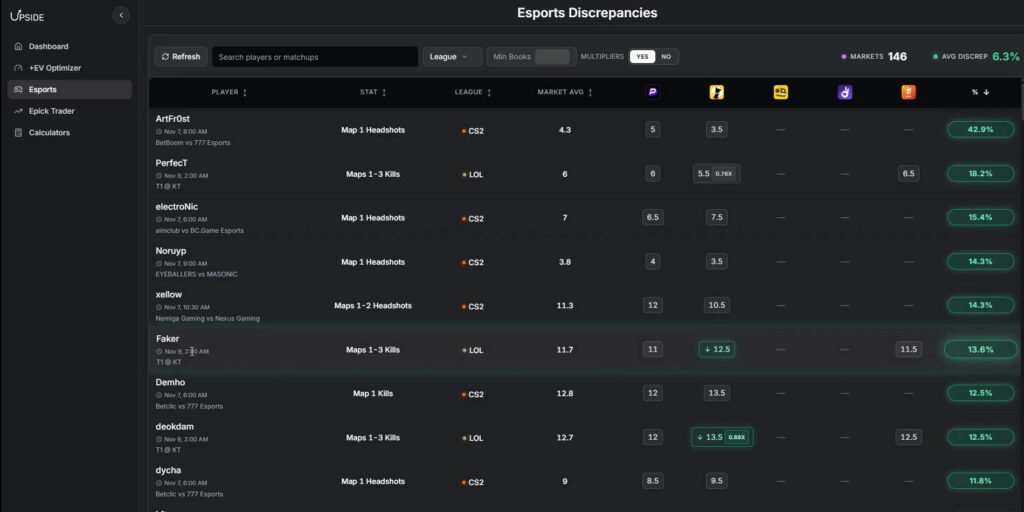Sort by the % discrepancy column

click(x=980, y=92)
